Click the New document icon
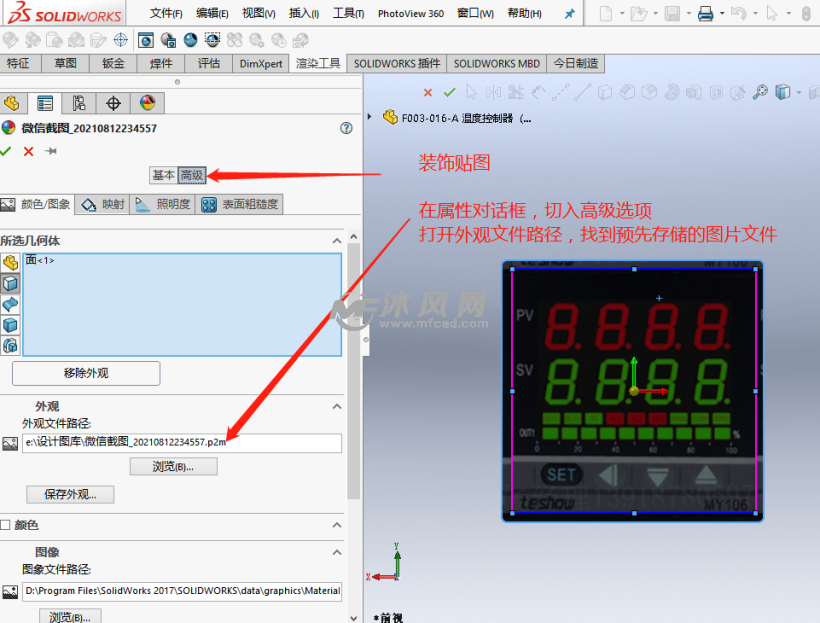Screen dimensions: 820x623 click(606, 14)
